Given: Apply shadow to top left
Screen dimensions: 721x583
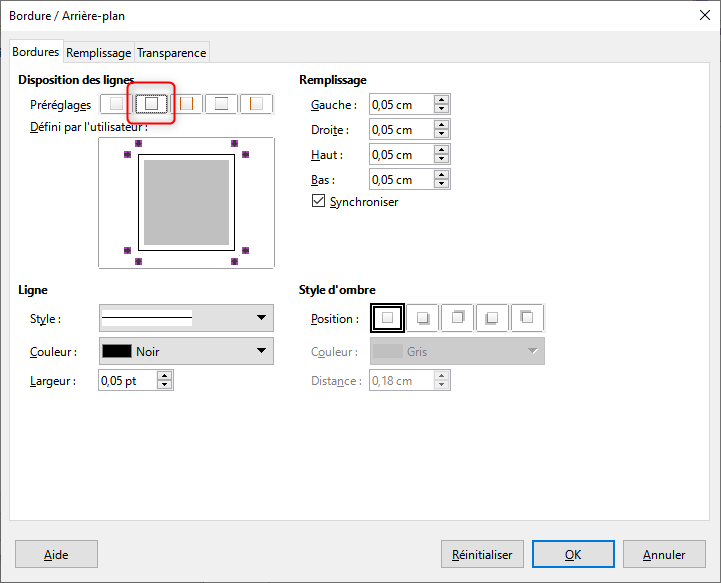Looking at the screenshot, I should coord(528,318).
